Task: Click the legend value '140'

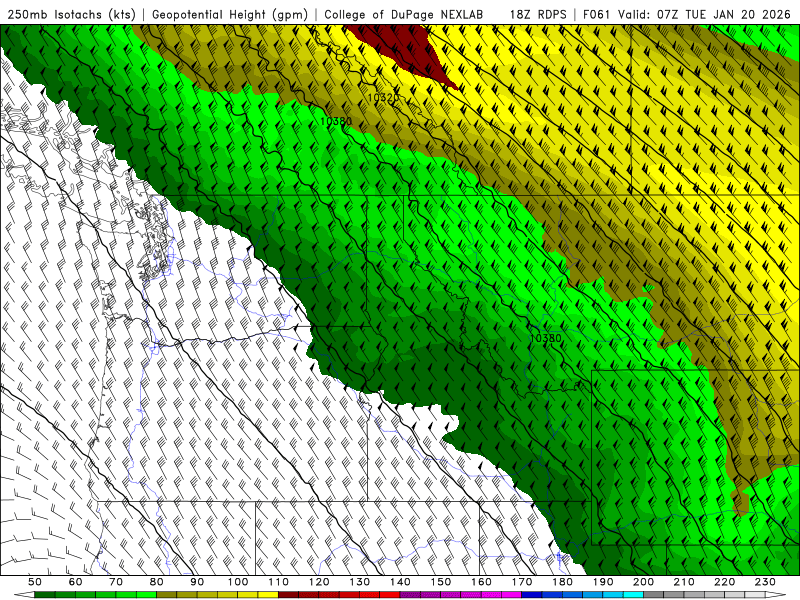Action: [400, 582]
